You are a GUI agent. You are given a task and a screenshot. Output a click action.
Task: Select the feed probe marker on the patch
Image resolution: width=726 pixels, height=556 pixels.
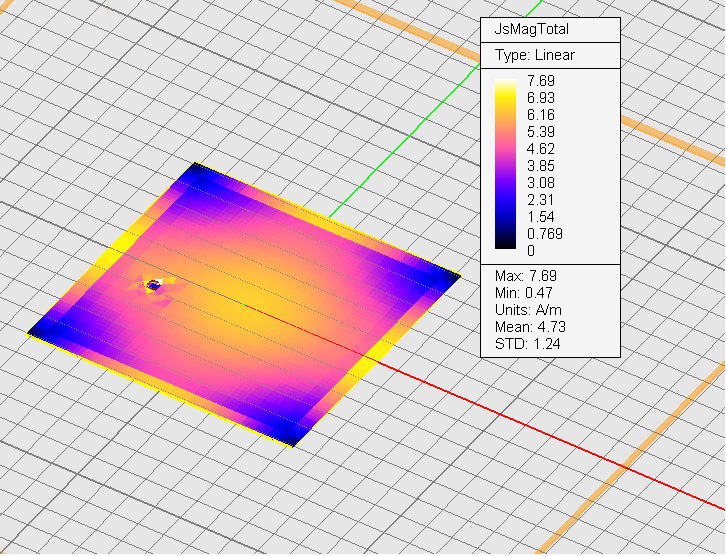(153, 286)
